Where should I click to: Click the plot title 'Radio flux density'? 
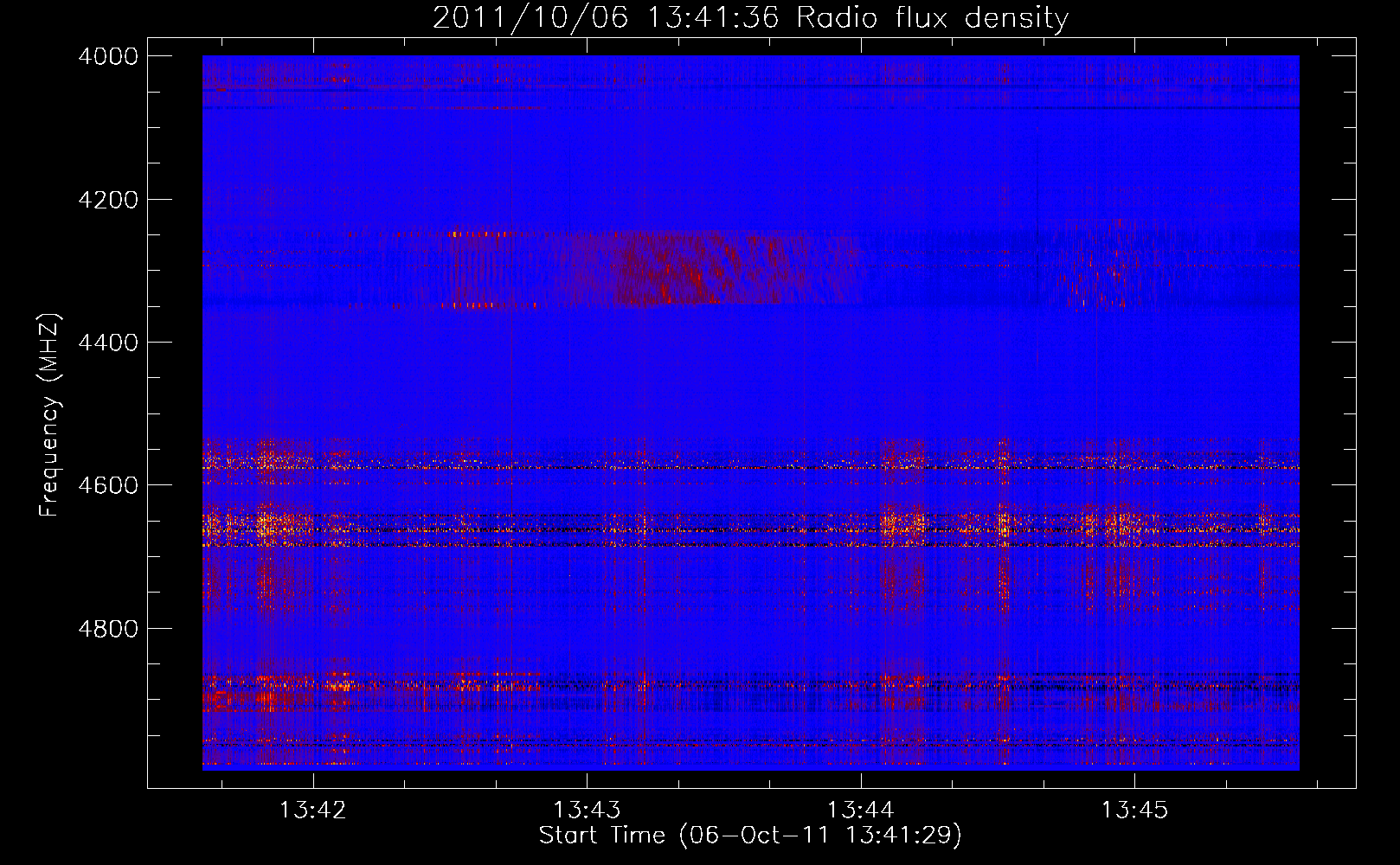pyautogui.click(x=933, y=18)
